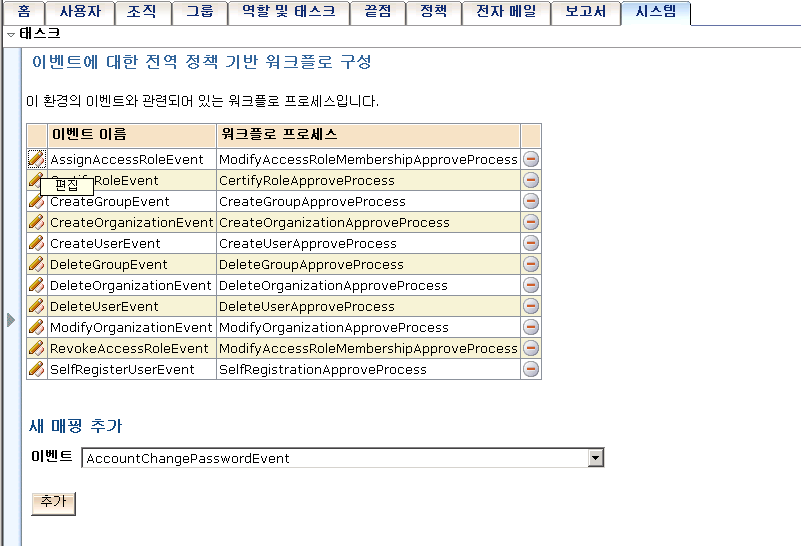Viewport: 801px width, 546px height.
Task: Click the AssignAccessRoleEvent cell
Action: tap(132, 159)
